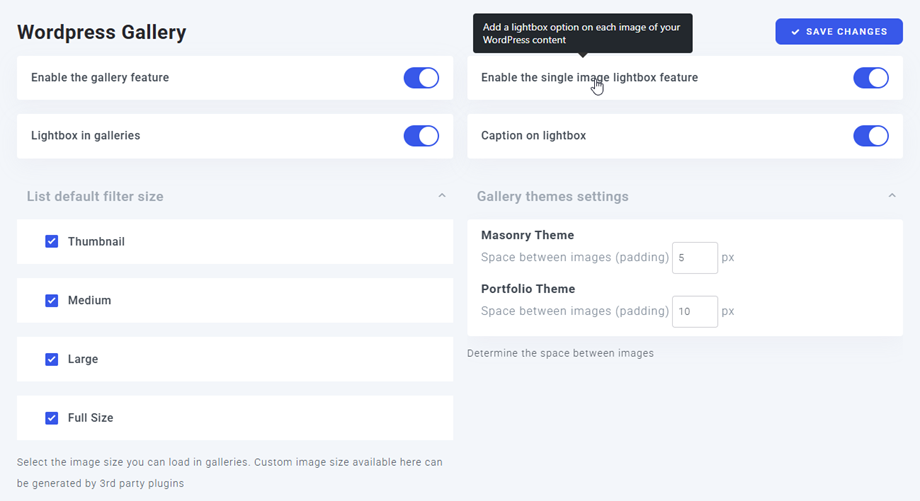Toggle the single image lightbox feature switch

click(871, 78)
